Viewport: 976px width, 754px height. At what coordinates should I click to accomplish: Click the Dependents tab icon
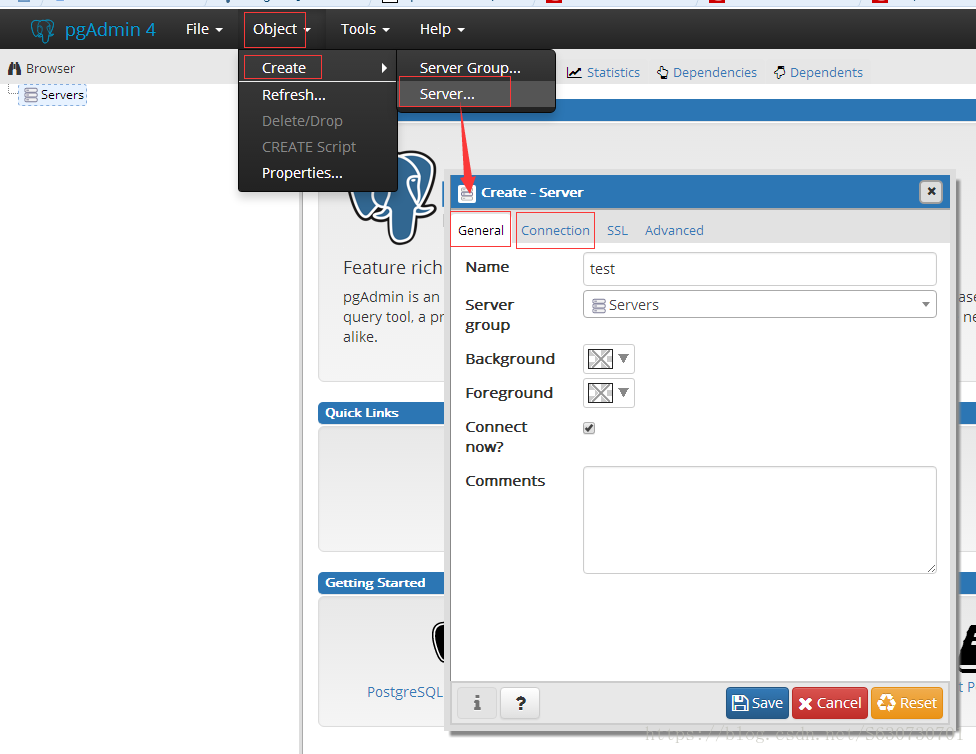779,73
